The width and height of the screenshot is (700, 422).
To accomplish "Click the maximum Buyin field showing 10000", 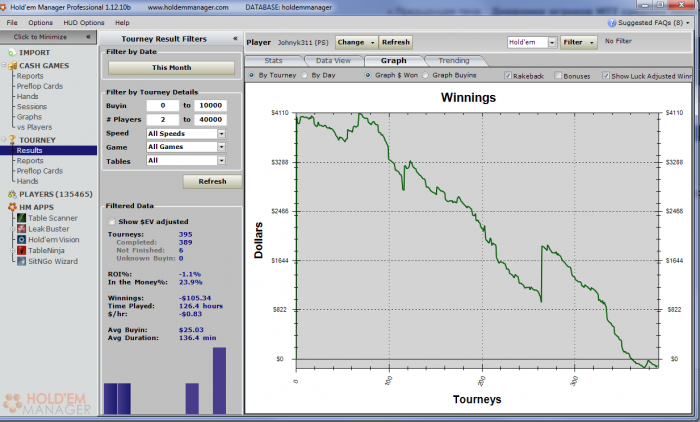I will [x=210, y=106].
